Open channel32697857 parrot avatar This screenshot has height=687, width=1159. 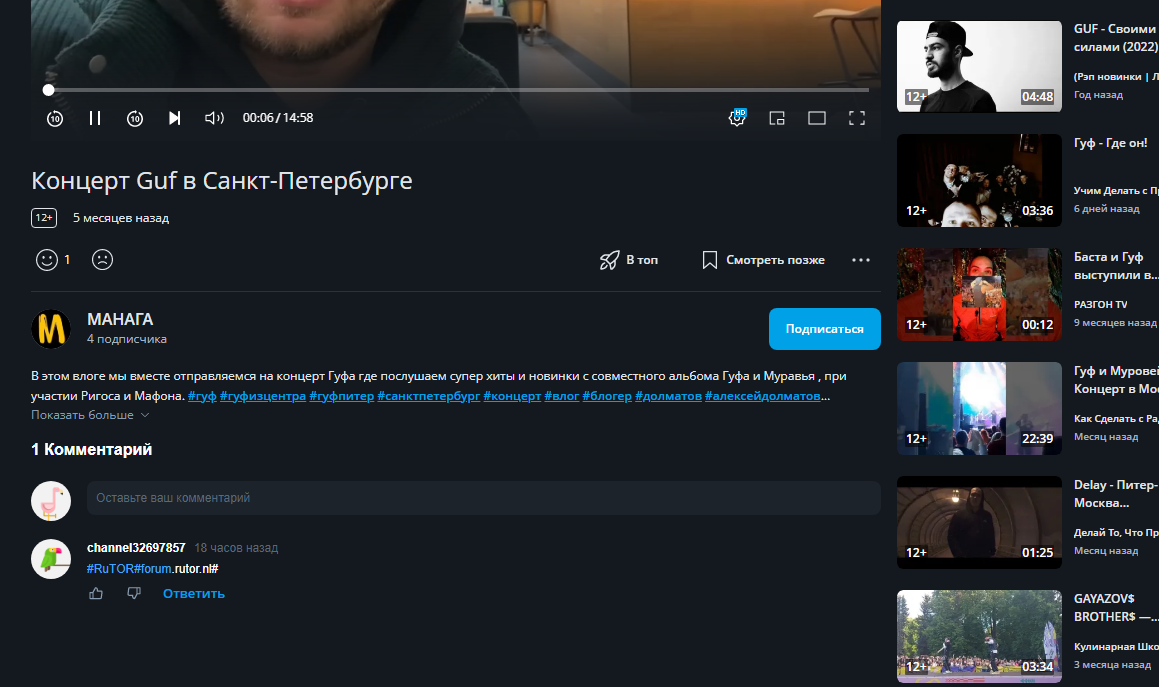[51, 559]
